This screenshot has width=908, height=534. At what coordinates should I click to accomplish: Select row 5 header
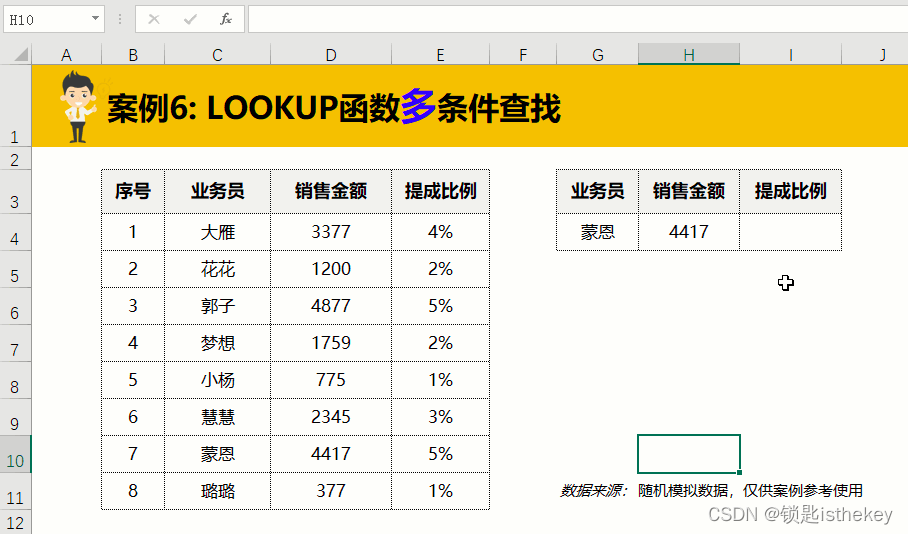click(16, 269)
